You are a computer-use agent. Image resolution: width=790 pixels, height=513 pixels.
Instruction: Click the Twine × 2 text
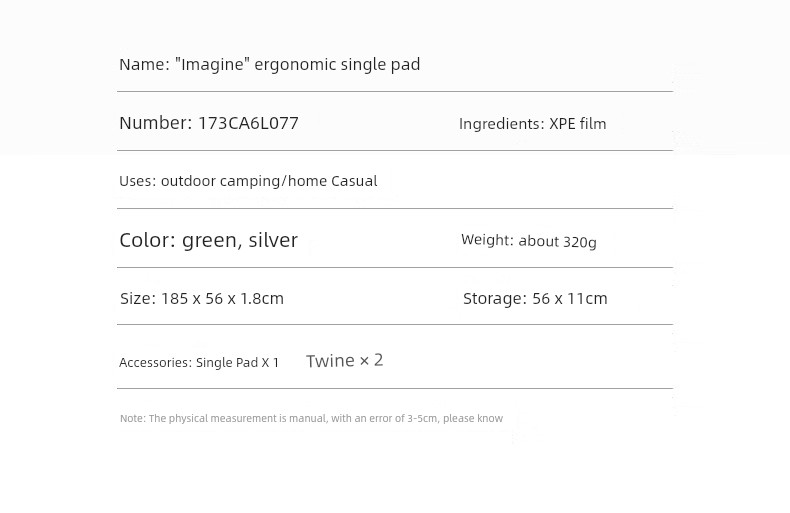click(x=345, y=361)
